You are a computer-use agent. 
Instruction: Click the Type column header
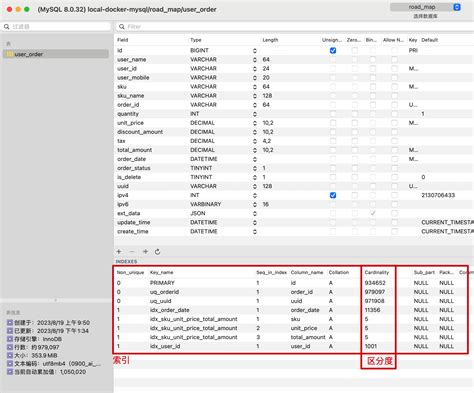[196, 40]
